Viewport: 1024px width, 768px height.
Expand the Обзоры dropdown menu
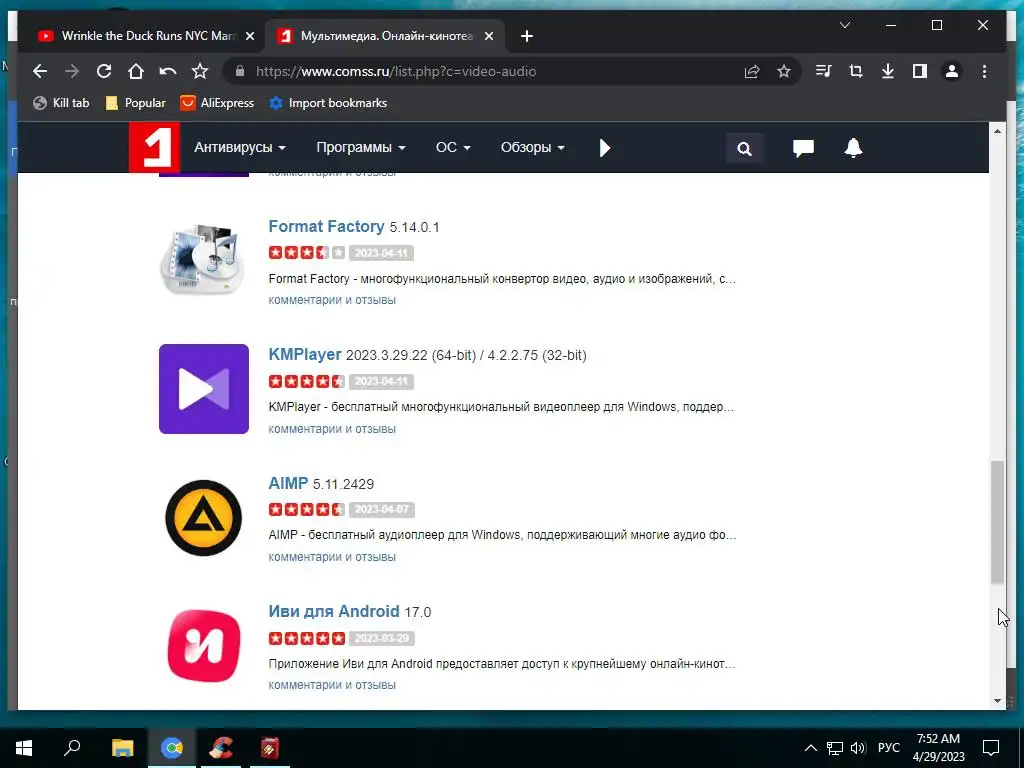tap(532, 148)
